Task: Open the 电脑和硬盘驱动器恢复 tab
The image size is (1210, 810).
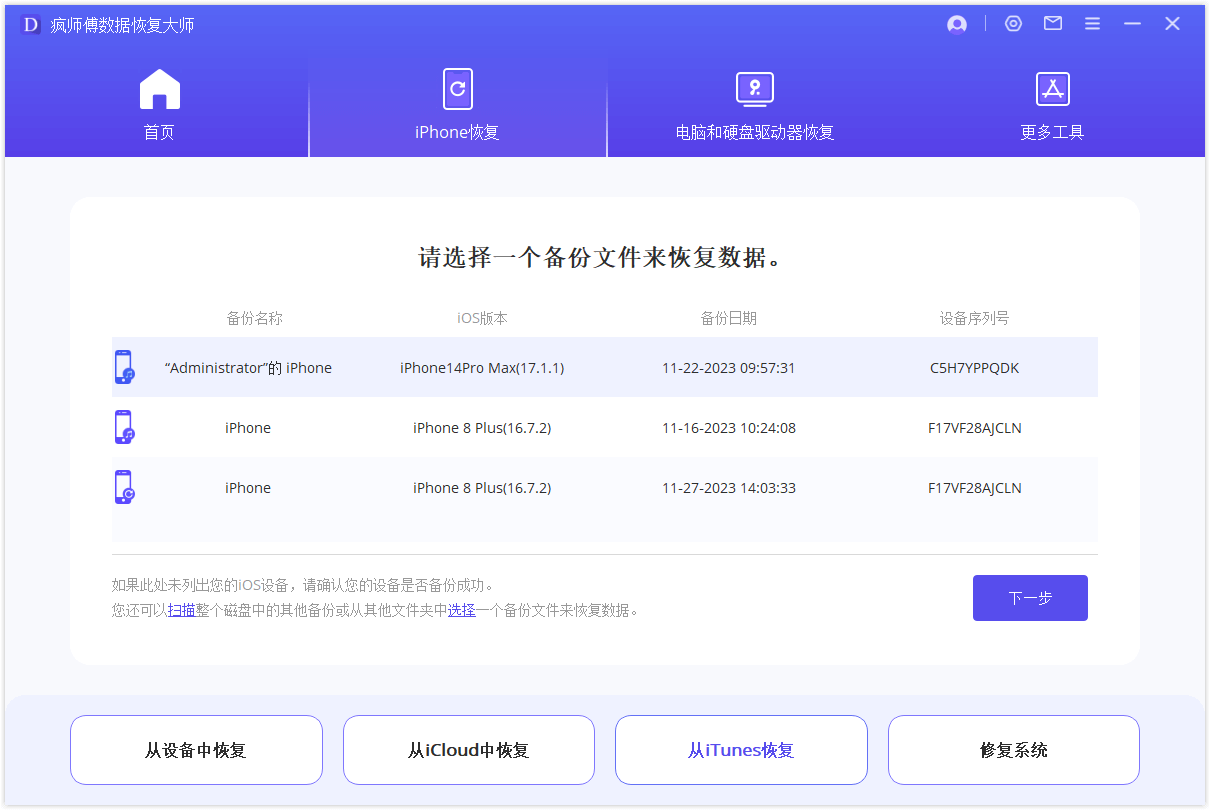Action: (755, 105)
